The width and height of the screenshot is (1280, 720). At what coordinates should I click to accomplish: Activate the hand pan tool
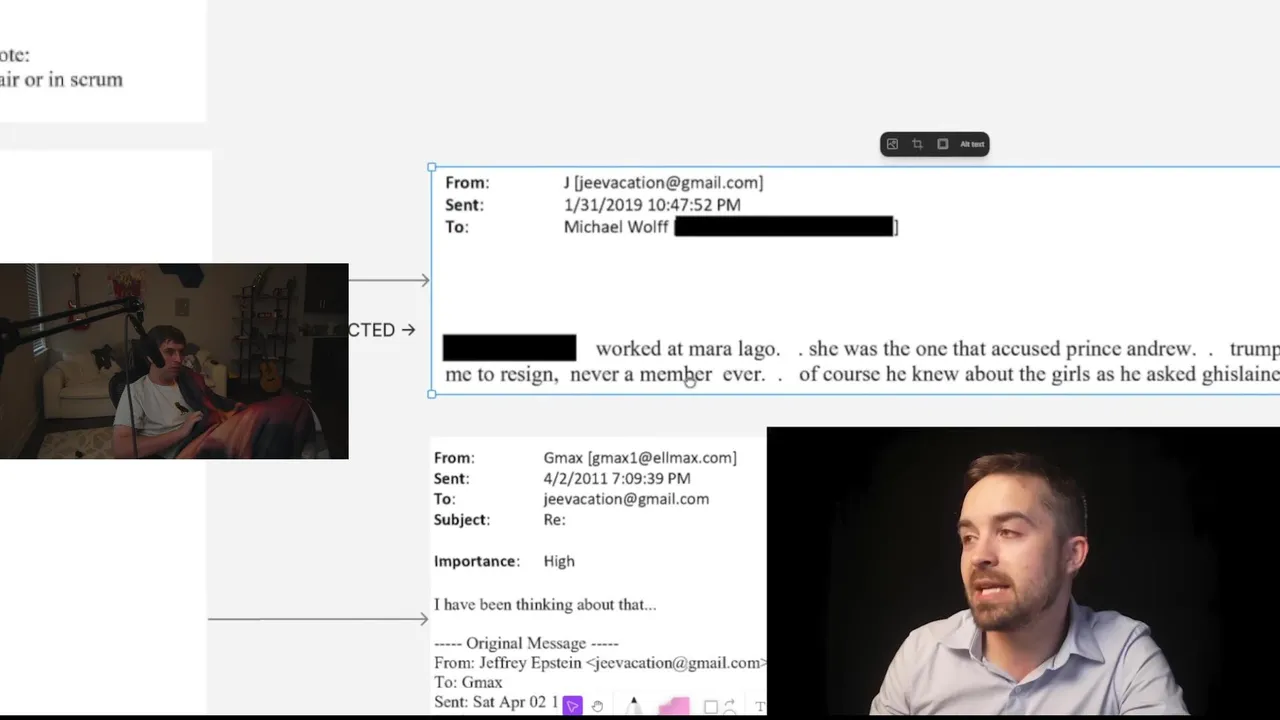click(x=597, y=706)
